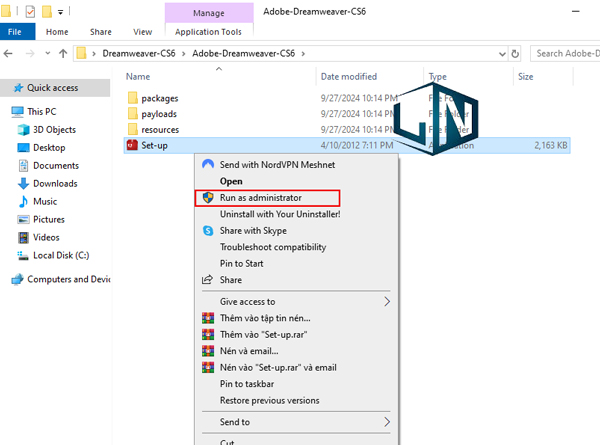Open Documents in navigation pane

[56, 166]
